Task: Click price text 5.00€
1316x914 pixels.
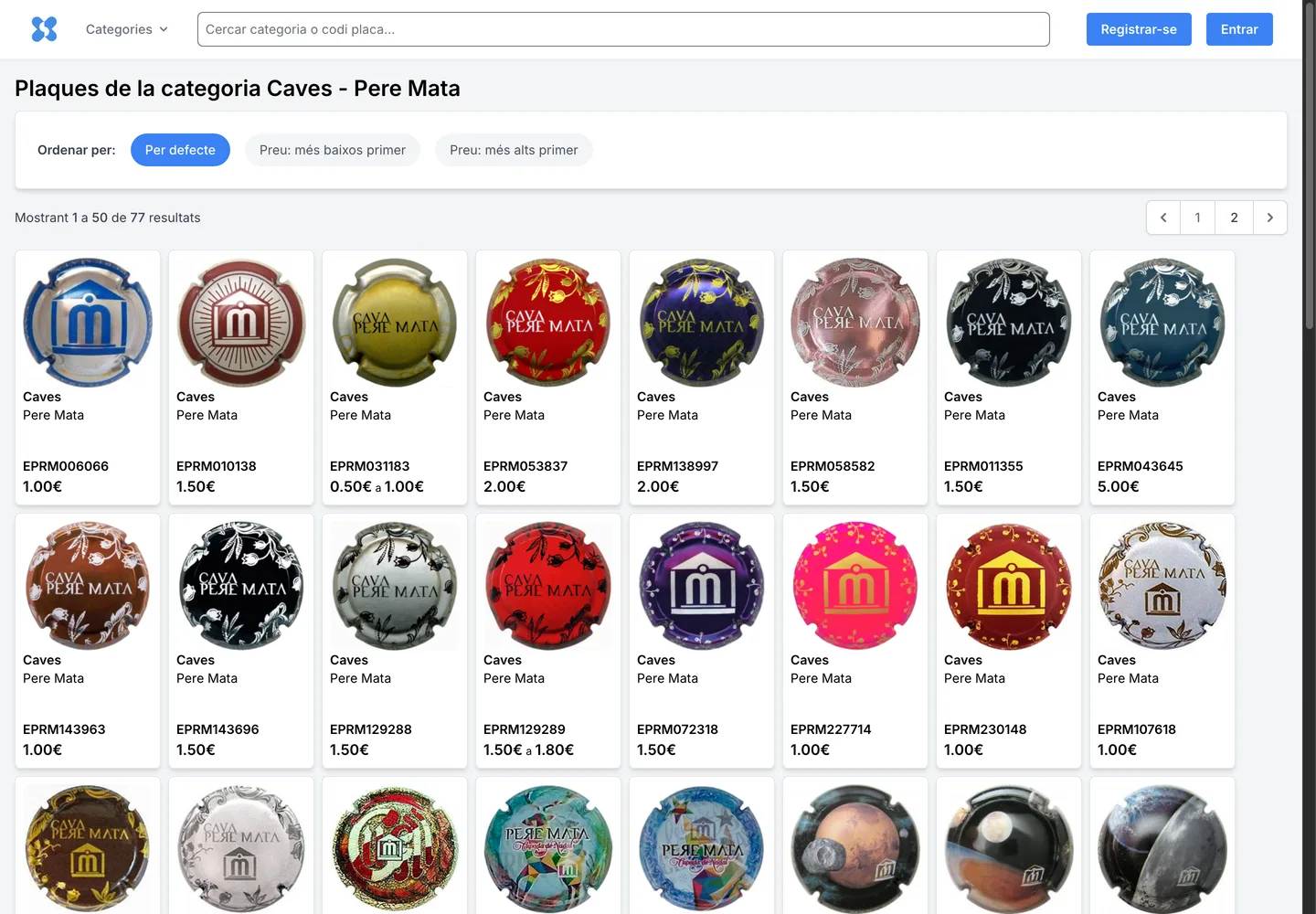Action: (x=1119, y=486)
